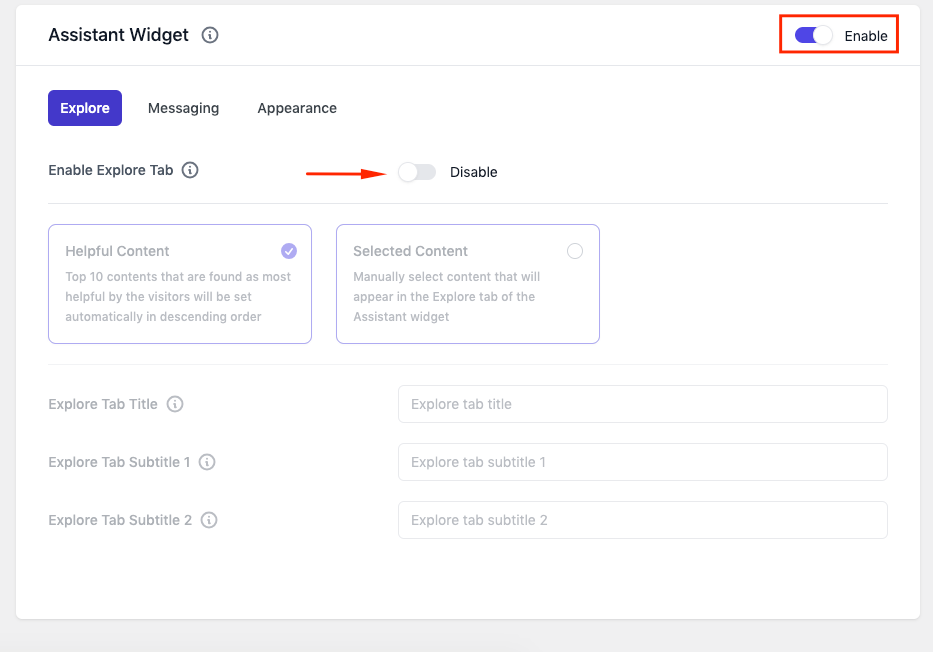Click the info icon beside Explore Tab Title
The image size is (933, 652).
(175, 404)
